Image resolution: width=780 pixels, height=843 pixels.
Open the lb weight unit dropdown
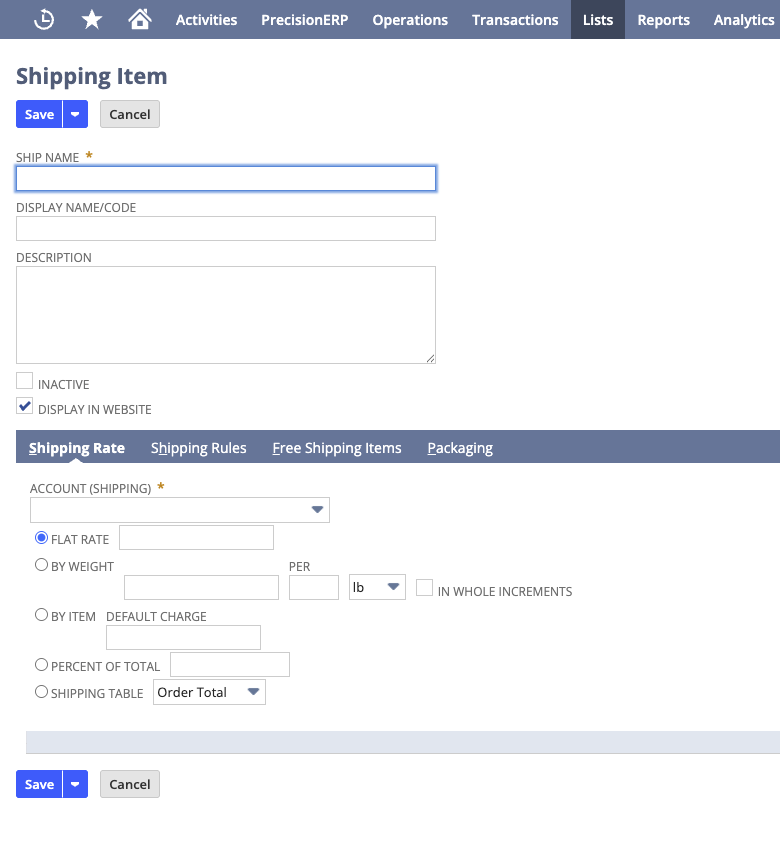point(377,587)
